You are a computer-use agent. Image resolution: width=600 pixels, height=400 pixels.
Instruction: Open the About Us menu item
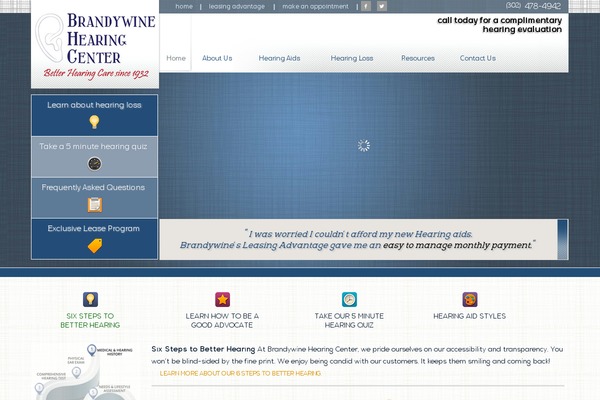click(217, 58)
